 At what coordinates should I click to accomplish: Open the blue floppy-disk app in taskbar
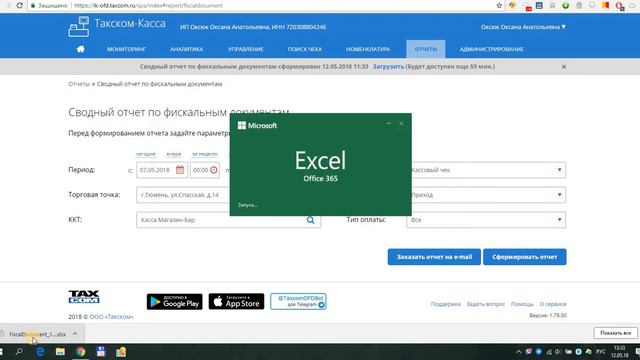[x=101, y=351]
